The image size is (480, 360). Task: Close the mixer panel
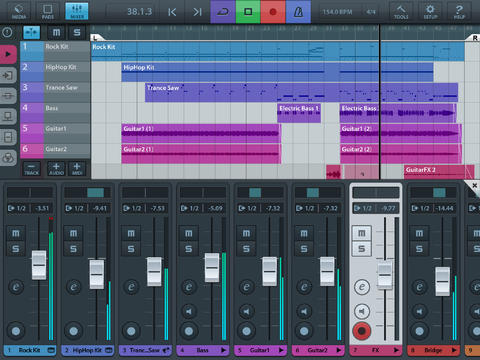tap(474, 185)
